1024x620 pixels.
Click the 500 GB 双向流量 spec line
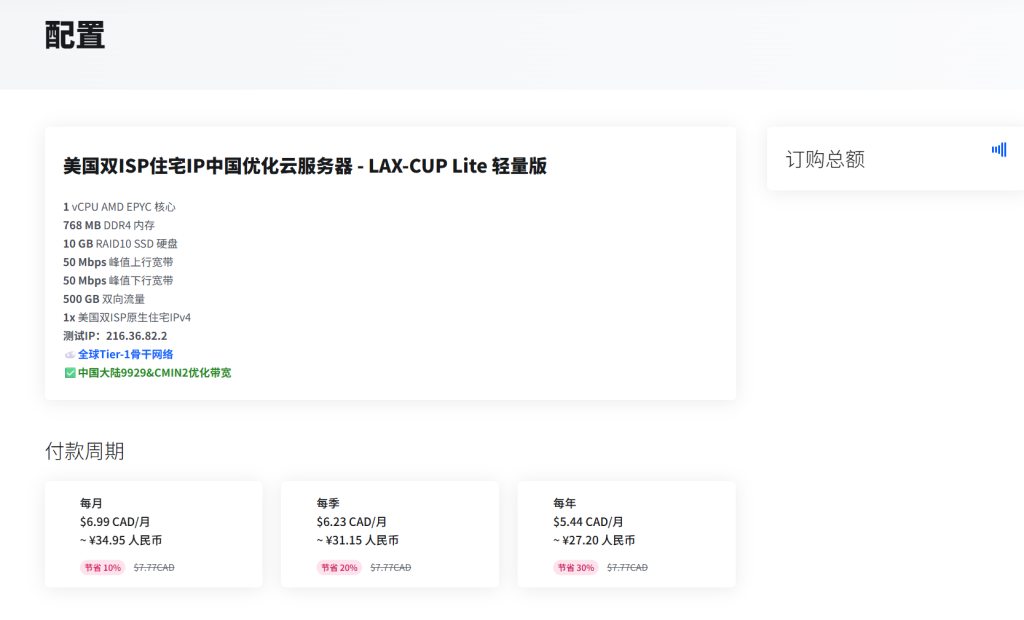[x=104, y=299]
